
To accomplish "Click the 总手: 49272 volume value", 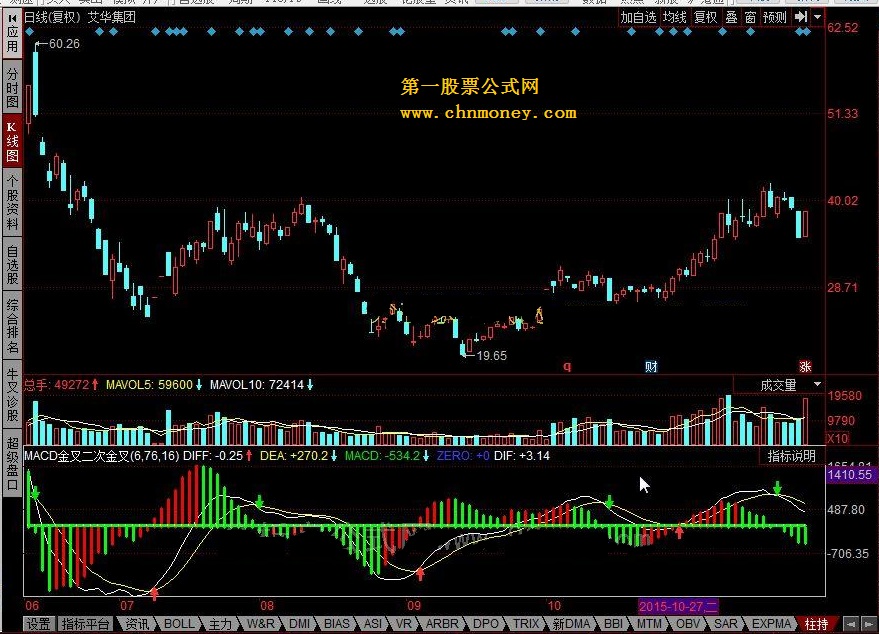I will point(57,385).
